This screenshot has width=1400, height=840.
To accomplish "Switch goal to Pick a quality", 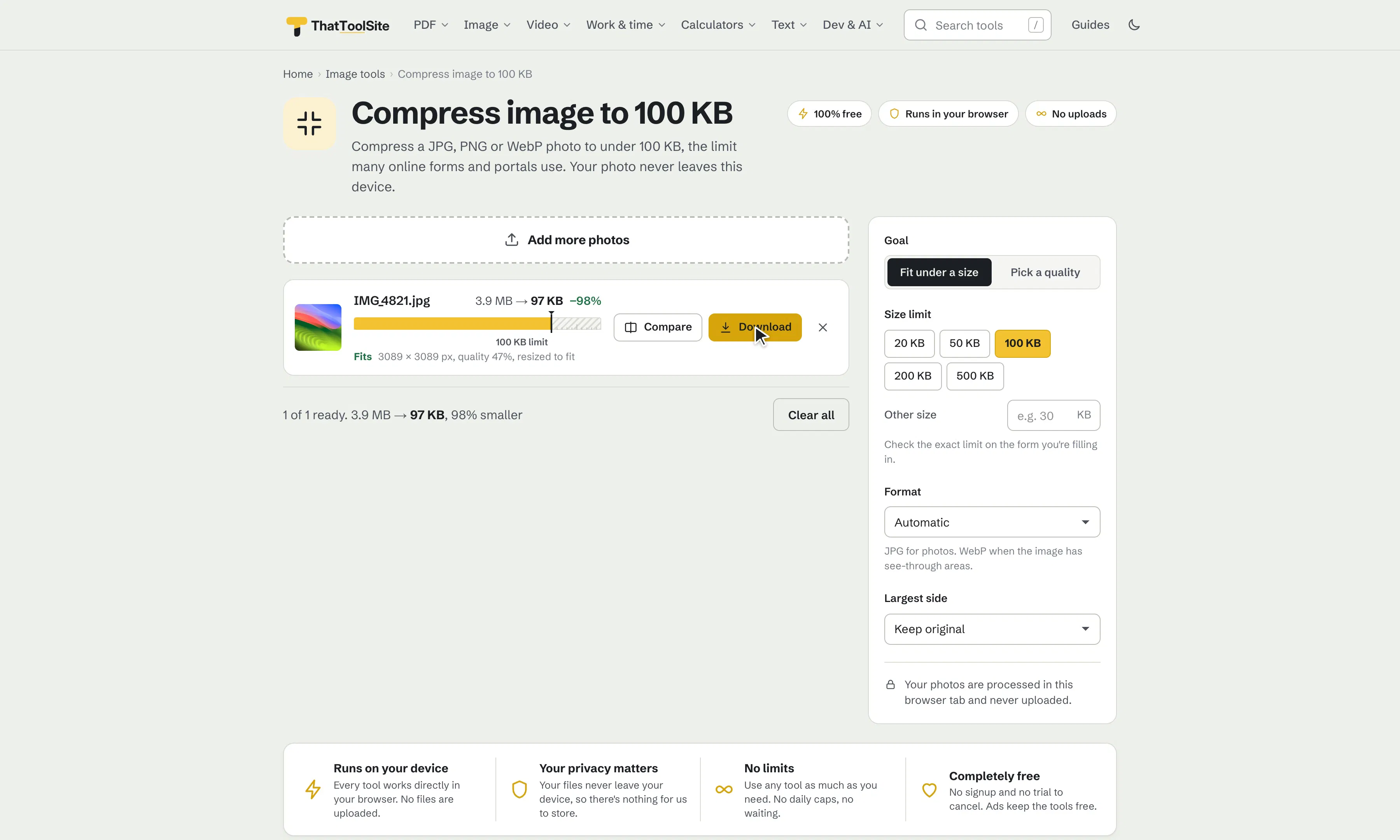I will [x=1045, y=272].
